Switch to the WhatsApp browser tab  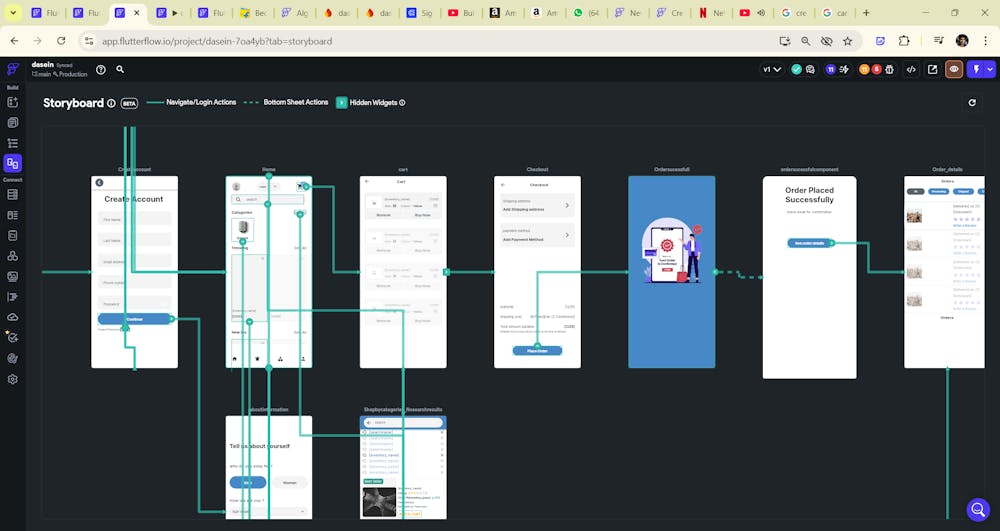point(586,13)
